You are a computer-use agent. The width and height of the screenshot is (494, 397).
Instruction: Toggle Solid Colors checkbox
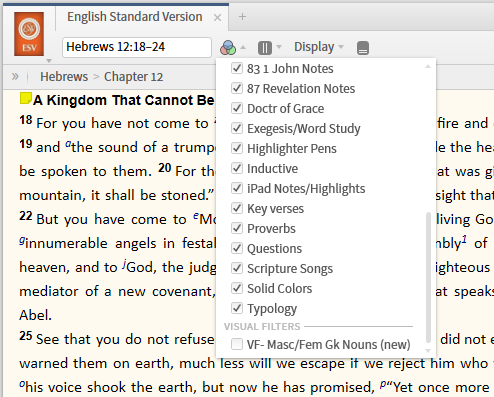pos(237,288)
